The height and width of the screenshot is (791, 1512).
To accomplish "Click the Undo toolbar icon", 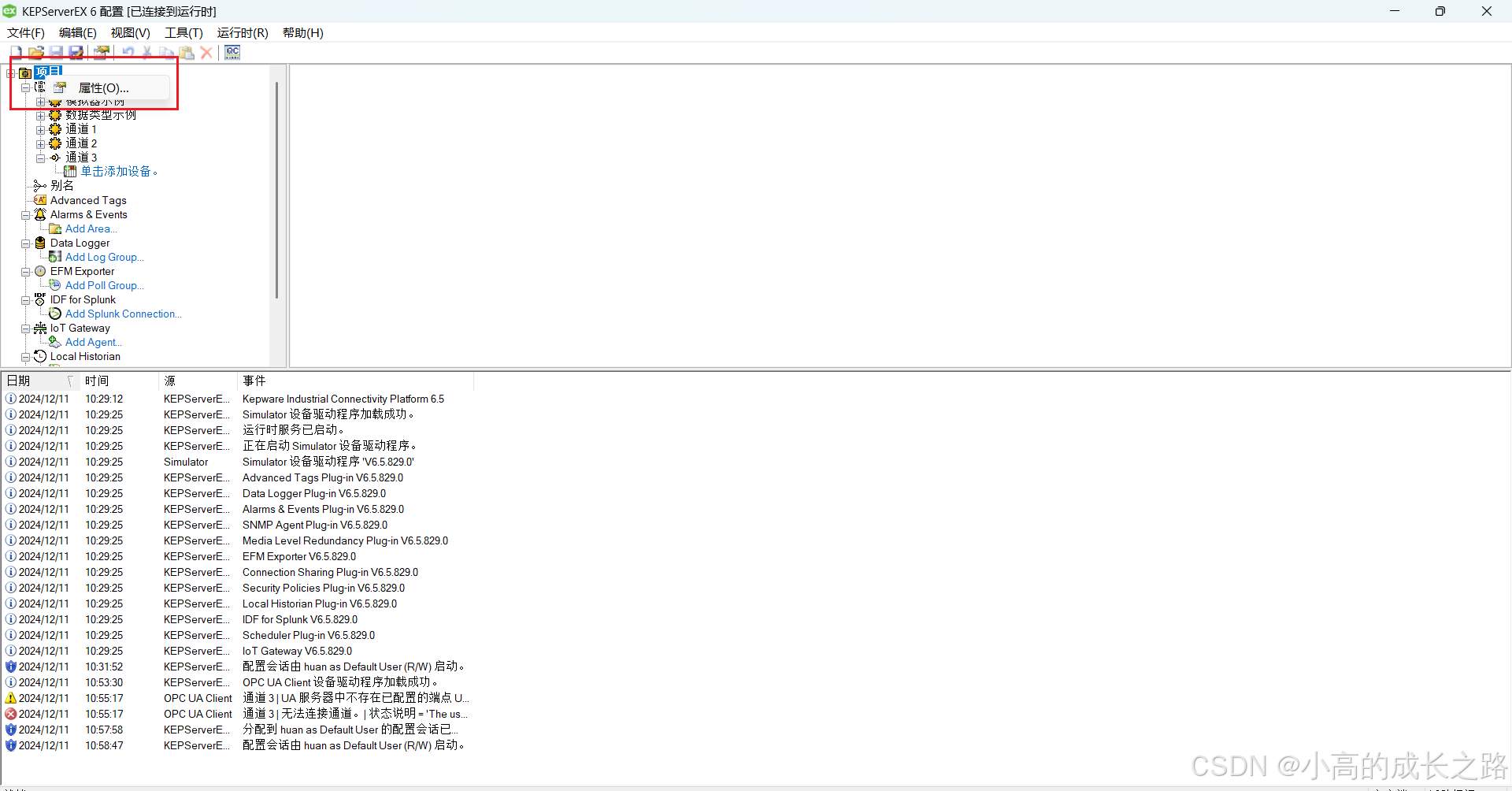I will point(128,52).
